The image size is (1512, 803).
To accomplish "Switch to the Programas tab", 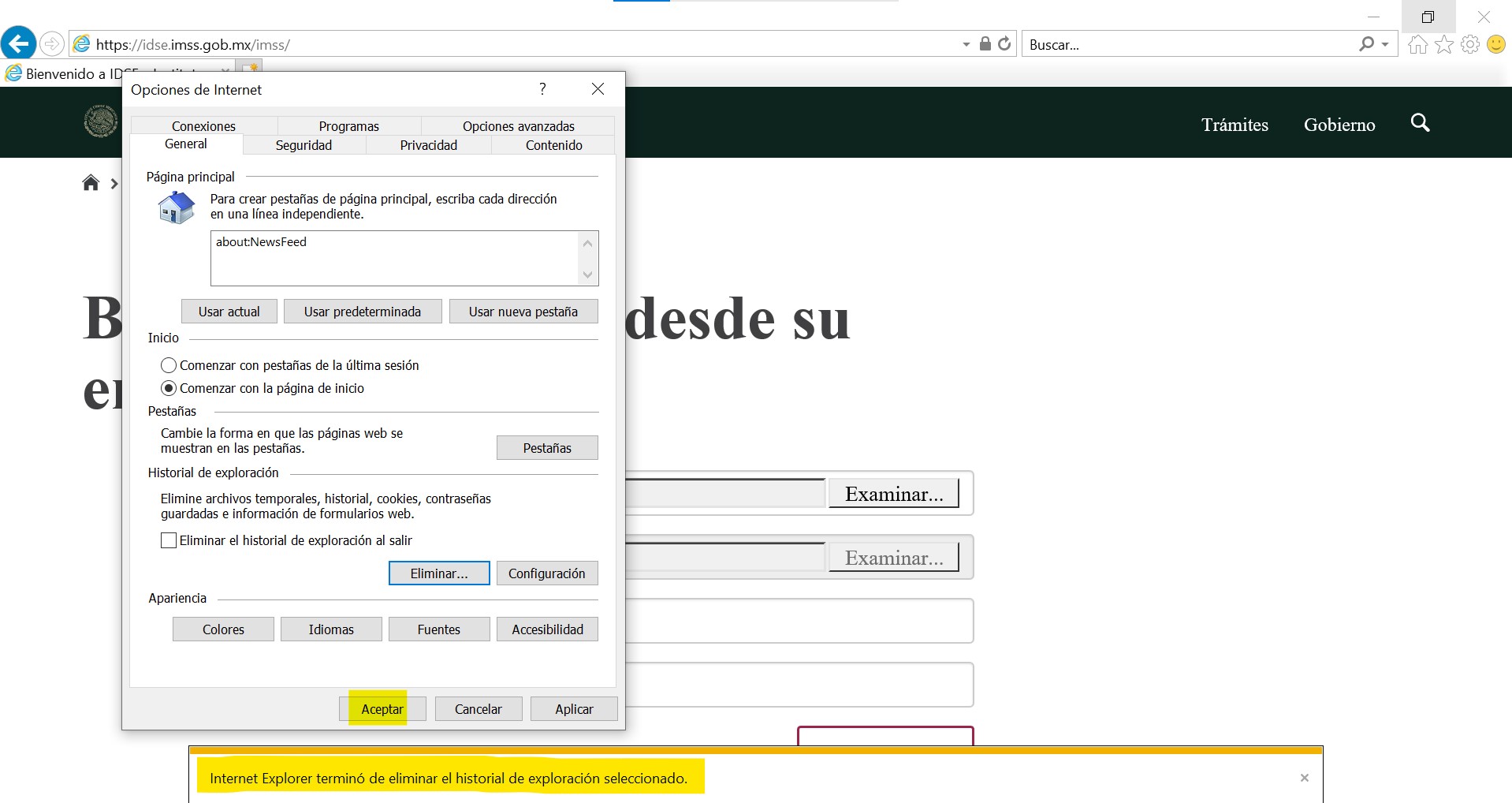I will [x=348, y=126].
